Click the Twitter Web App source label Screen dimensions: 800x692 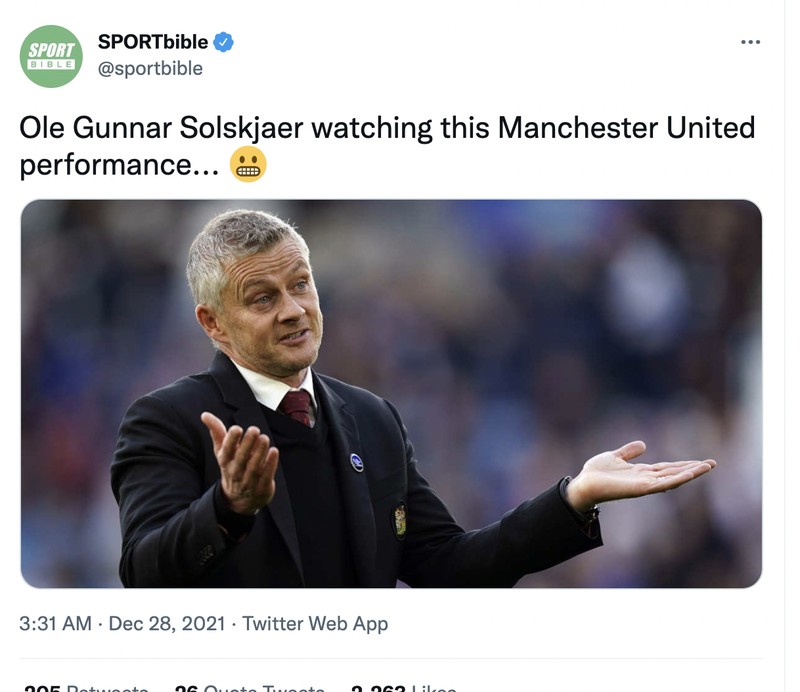pos(317,624)
